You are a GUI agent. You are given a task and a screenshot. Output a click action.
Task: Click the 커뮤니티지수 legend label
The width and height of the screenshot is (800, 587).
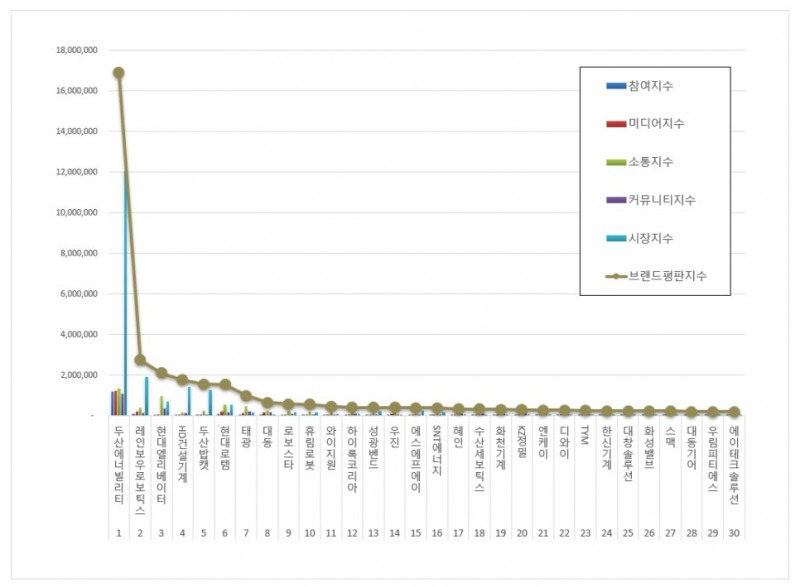662,200
